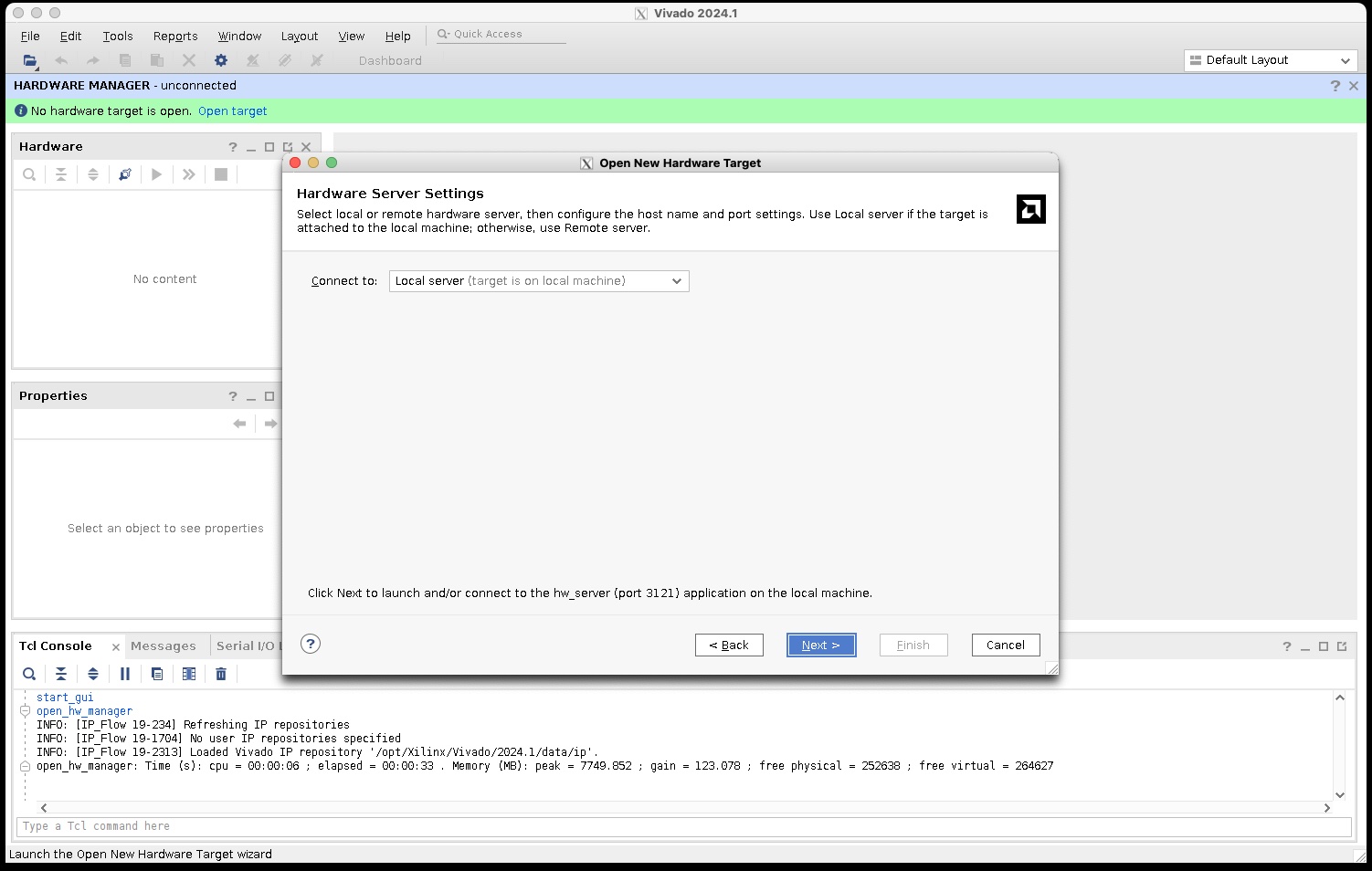This screenshot has height=871, width=1372.
Task: Click the Tcl Console horizontal scrollbar right arrow
Action: 1327,808
